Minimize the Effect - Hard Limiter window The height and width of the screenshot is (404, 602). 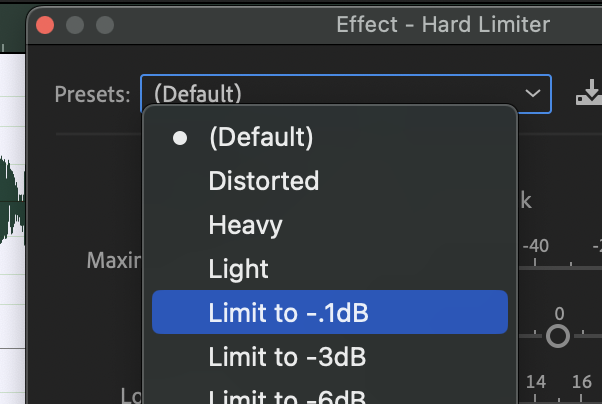click(x=74, y=25)
